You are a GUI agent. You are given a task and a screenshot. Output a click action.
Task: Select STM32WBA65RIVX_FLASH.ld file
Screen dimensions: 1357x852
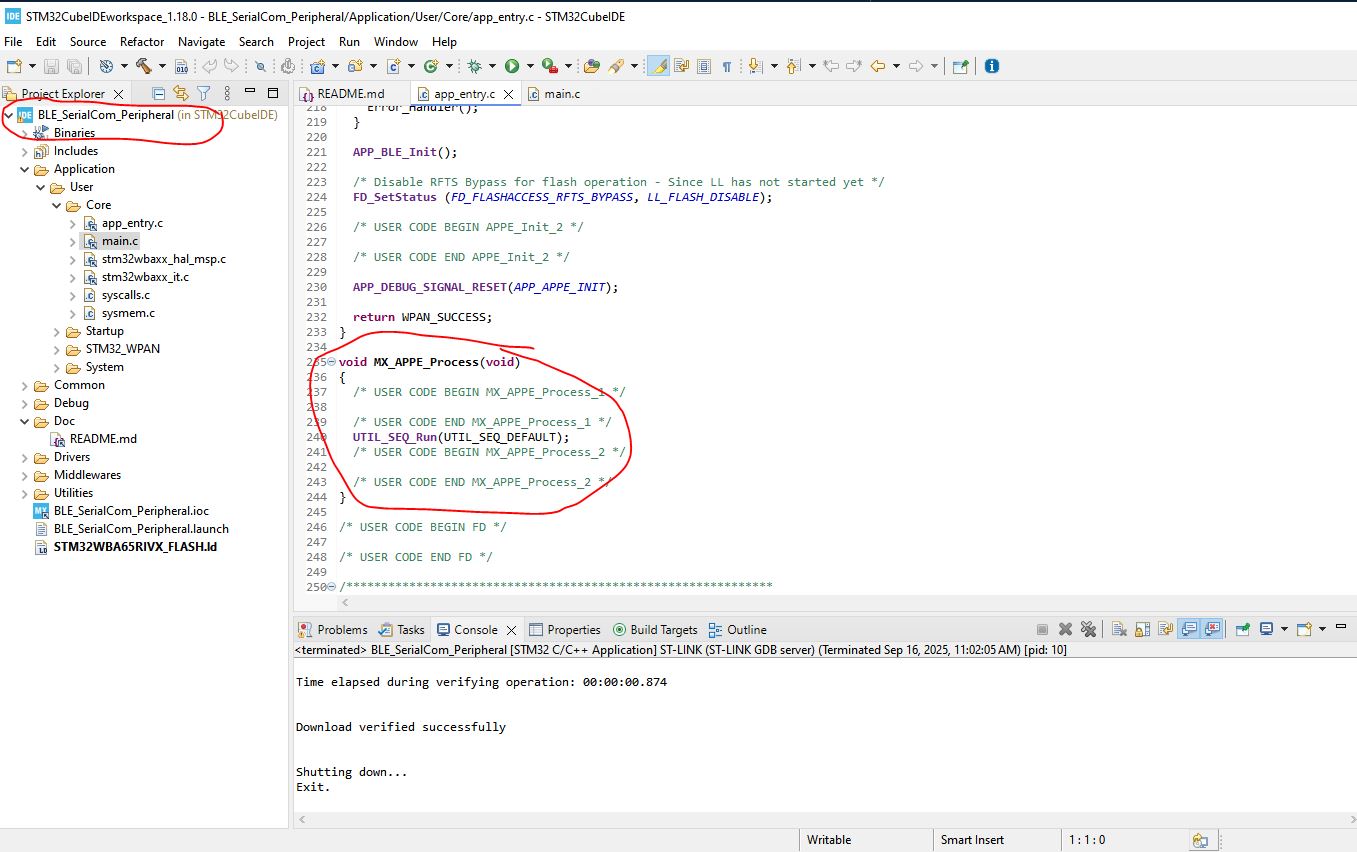[x=135, y=547]
